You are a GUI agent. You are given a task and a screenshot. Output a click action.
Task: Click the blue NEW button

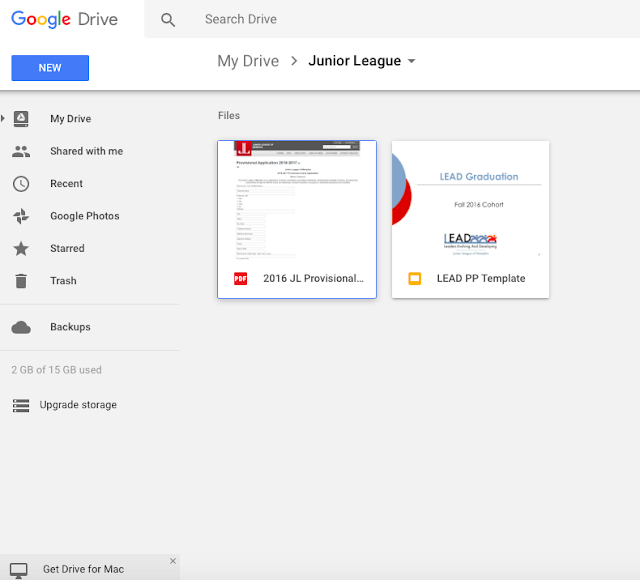tap(50, 68)
